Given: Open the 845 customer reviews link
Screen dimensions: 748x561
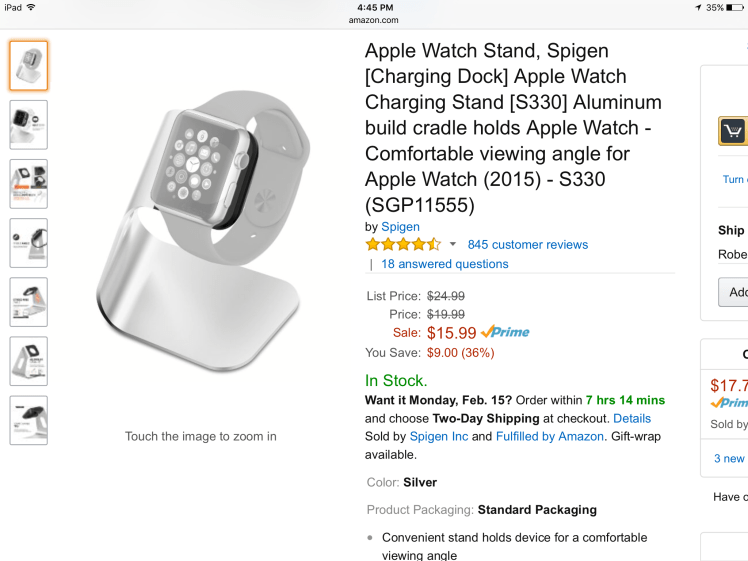Looking at the screenshot, I should point(527,244).
